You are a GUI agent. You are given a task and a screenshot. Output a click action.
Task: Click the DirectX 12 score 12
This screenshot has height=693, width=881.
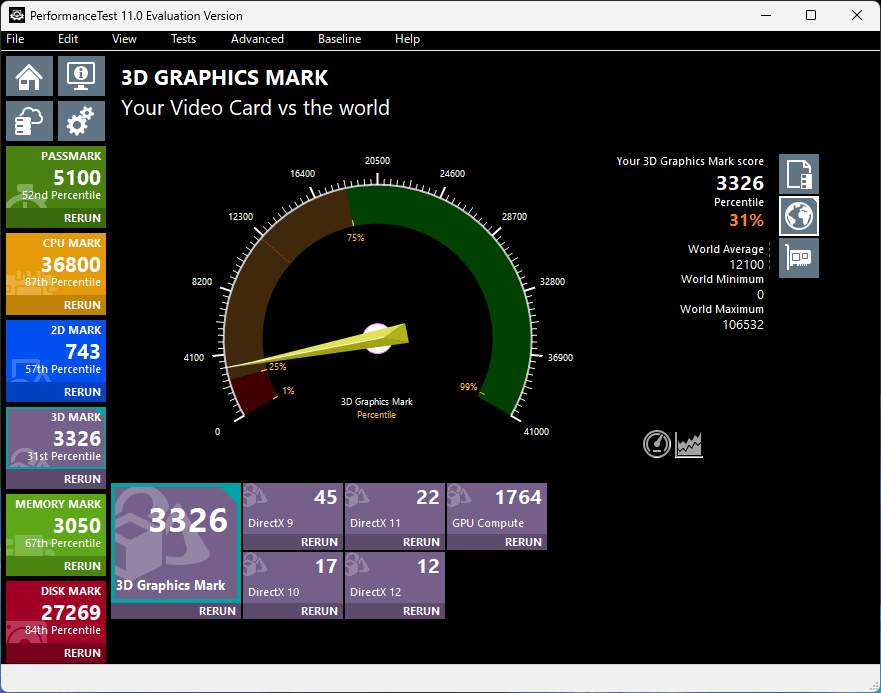point(428,567)
